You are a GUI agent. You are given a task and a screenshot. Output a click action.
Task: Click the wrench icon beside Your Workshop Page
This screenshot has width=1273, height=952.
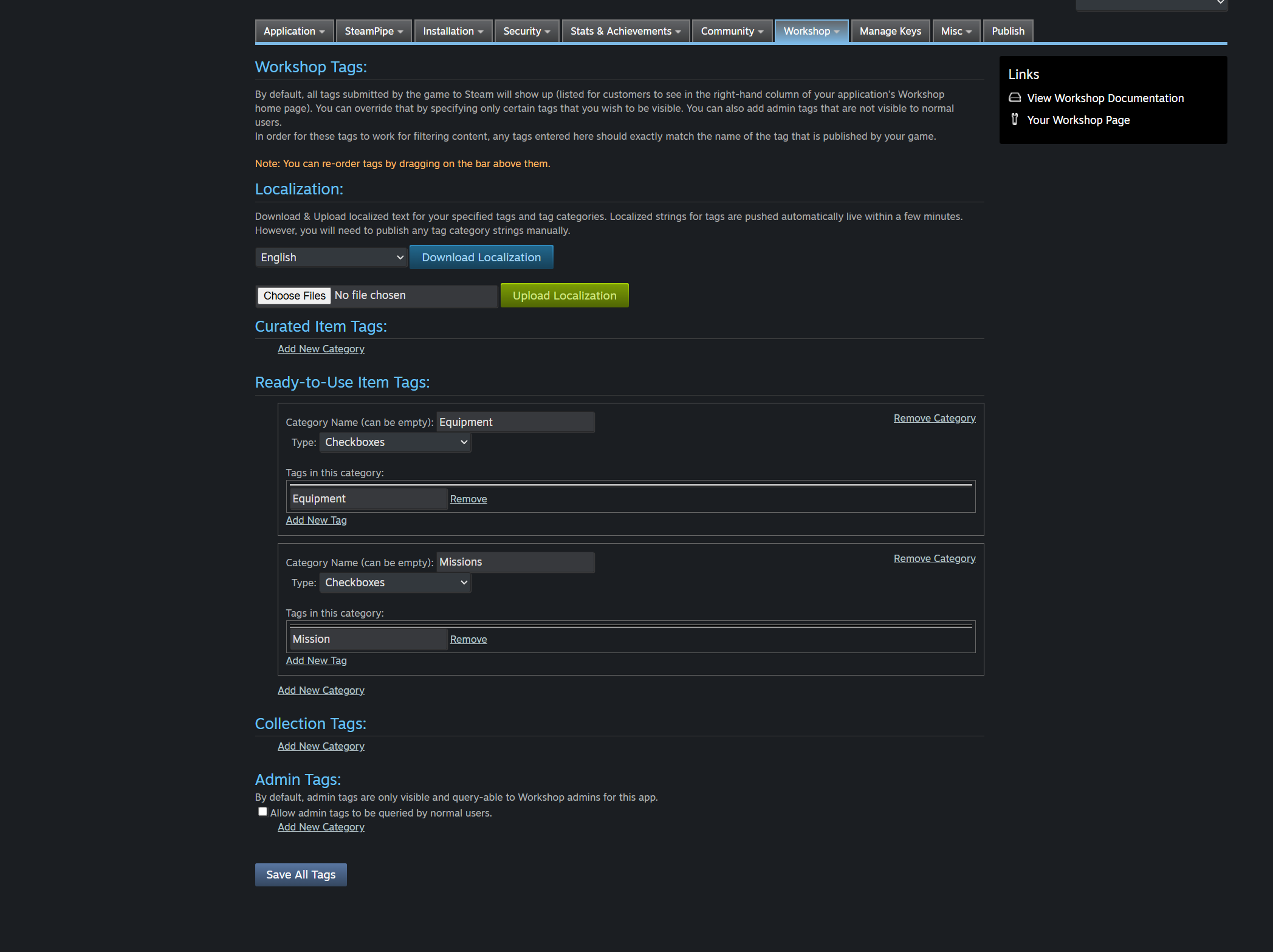coord(1015,120)
